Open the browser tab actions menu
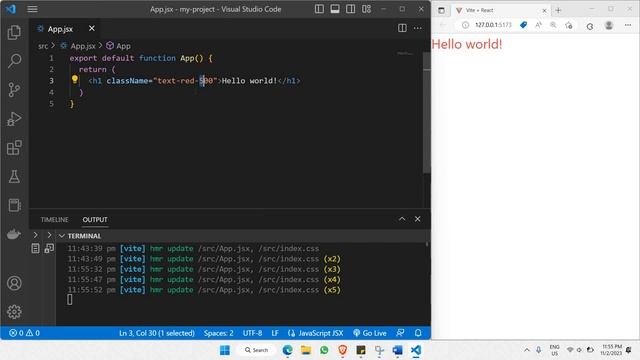 click(x=441, y=11)
